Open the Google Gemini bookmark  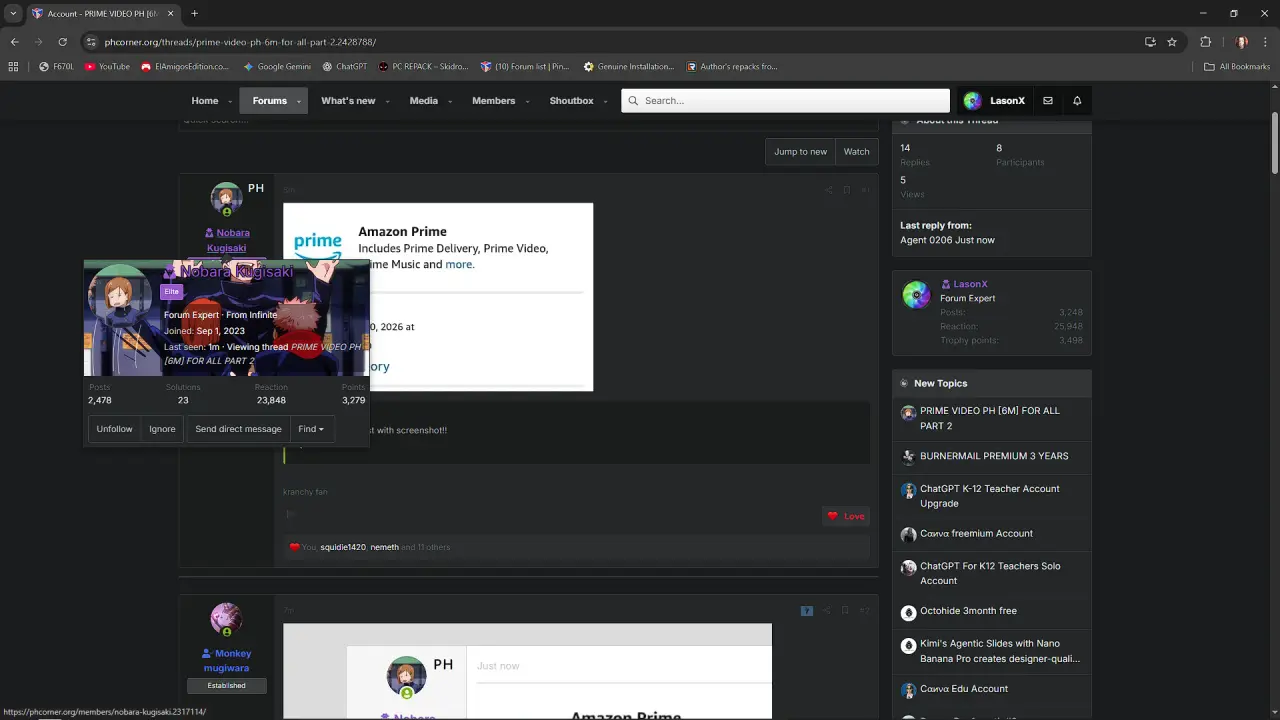[x=277, y=67]
